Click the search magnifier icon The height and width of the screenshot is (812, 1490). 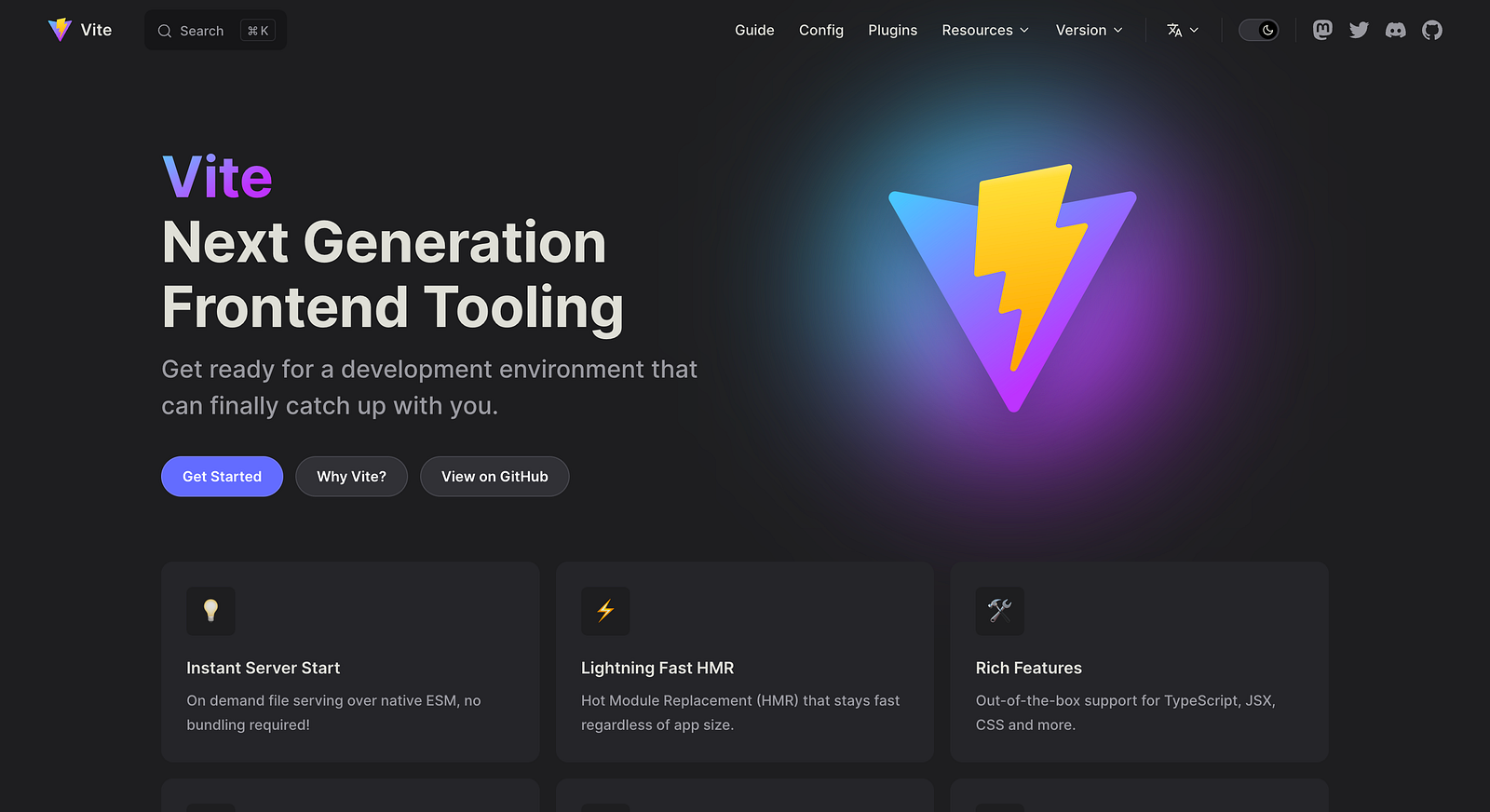point(165,31)
